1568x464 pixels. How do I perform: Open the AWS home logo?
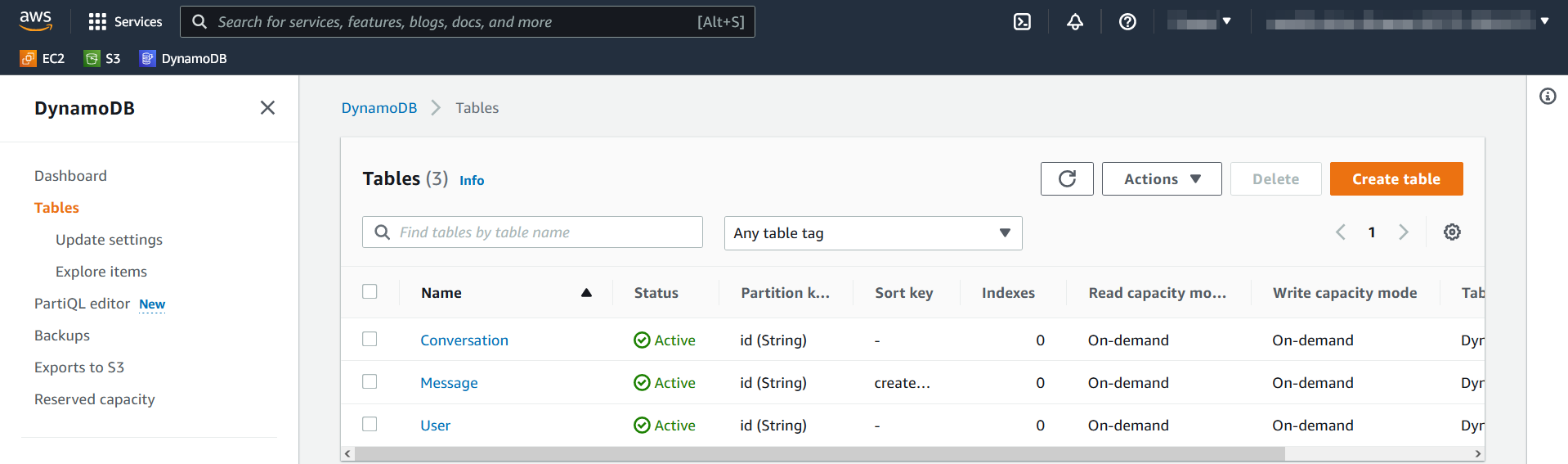point(36,21)
